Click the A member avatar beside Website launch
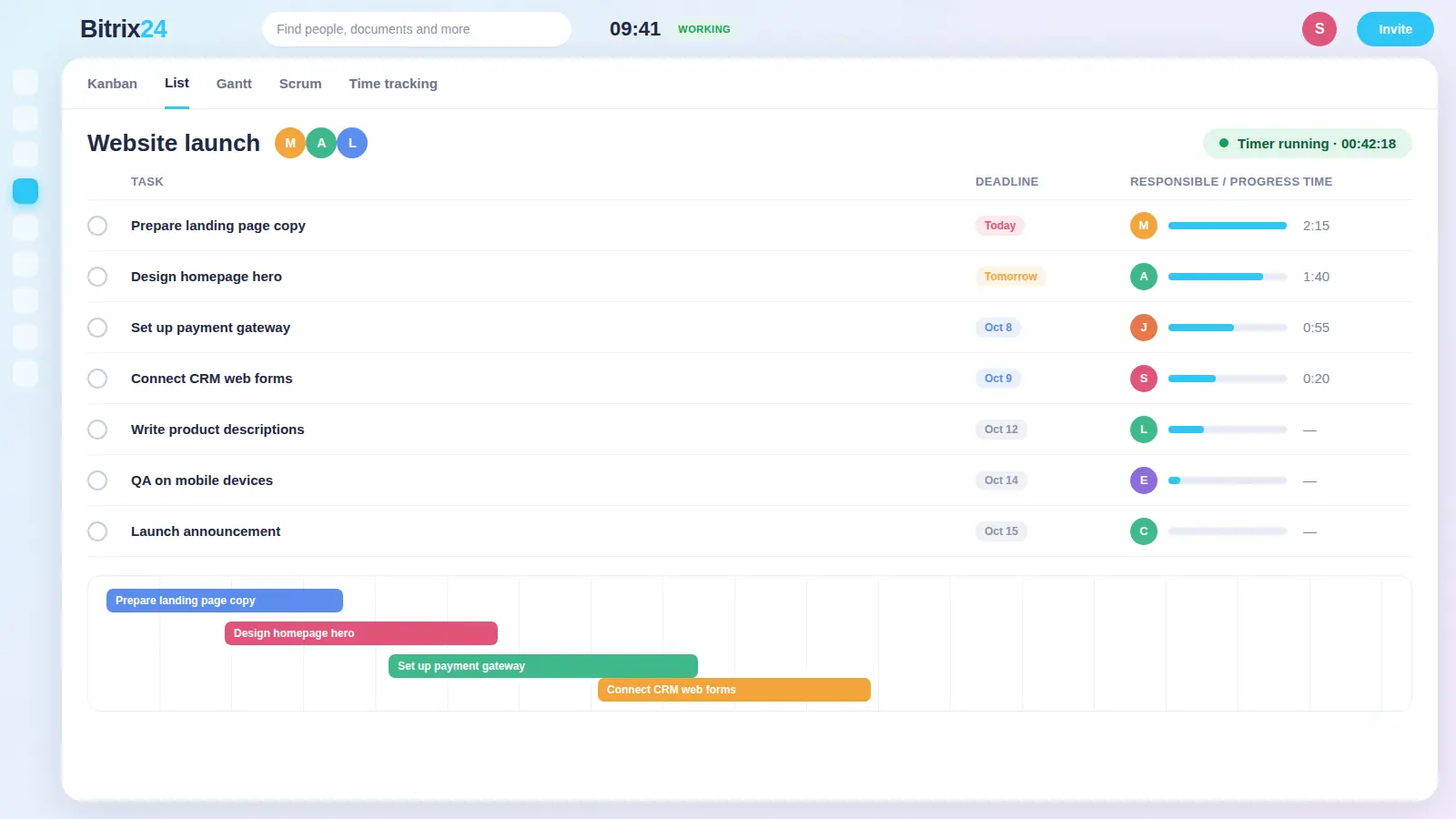This screenshot has height=819, width=1456. pyautogui.click(x=321, y=143)
